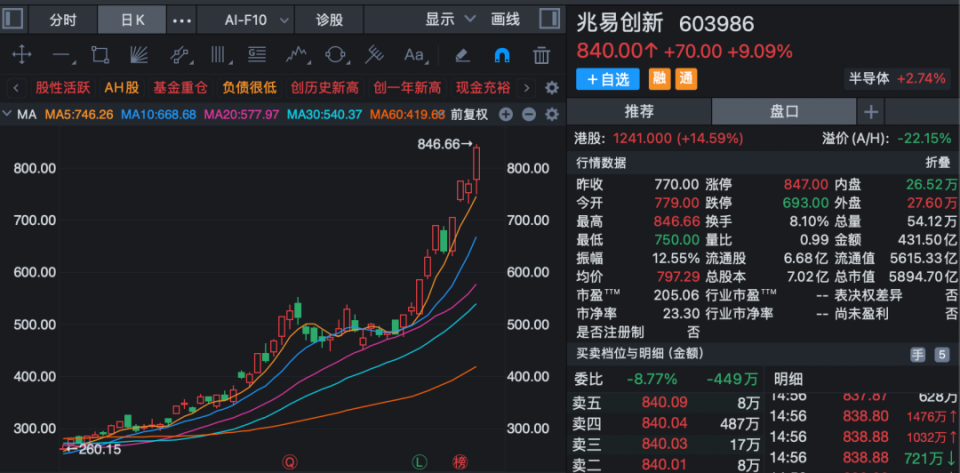Click the 半导体 sector label
Viewport: 960px width, 473px height.
click(869, 79)
